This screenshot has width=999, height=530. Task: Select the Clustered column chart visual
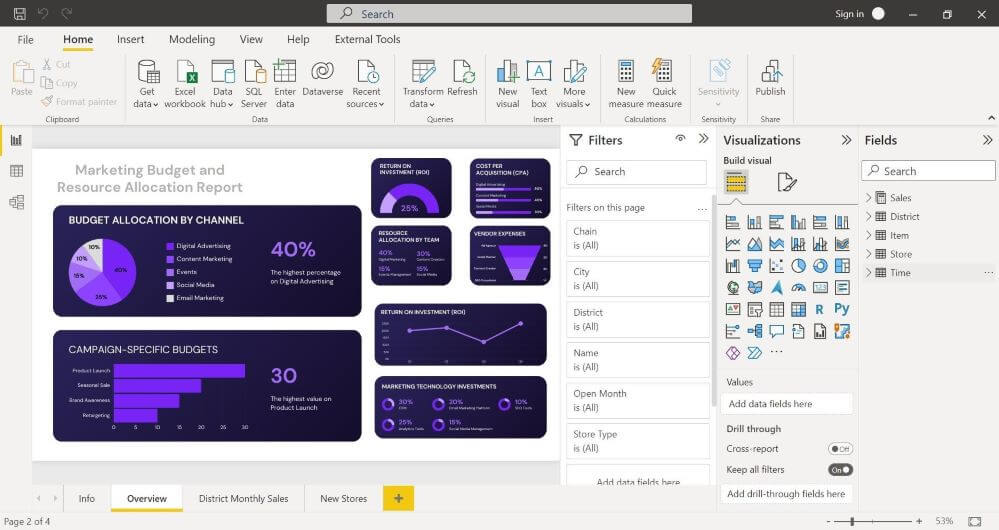(x=798, y=222)
